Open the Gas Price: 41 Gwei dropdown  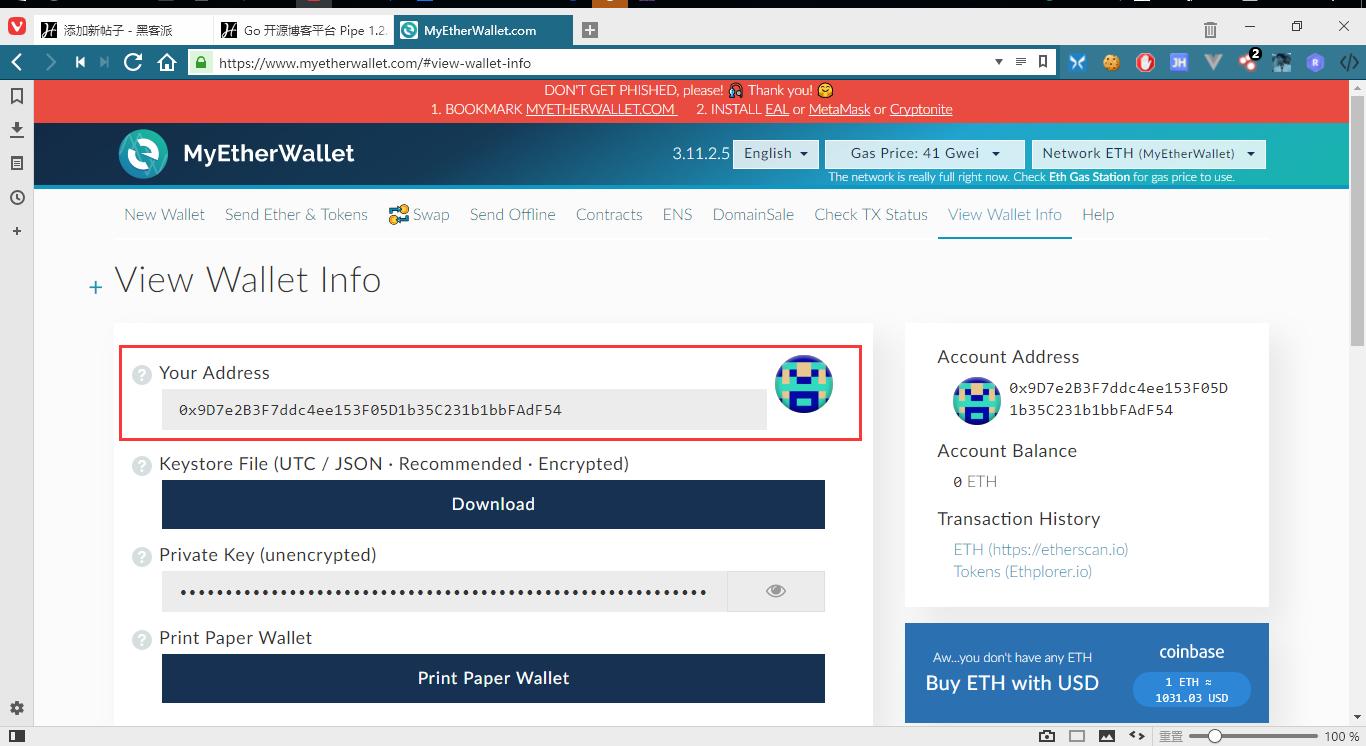click(925, 153)
